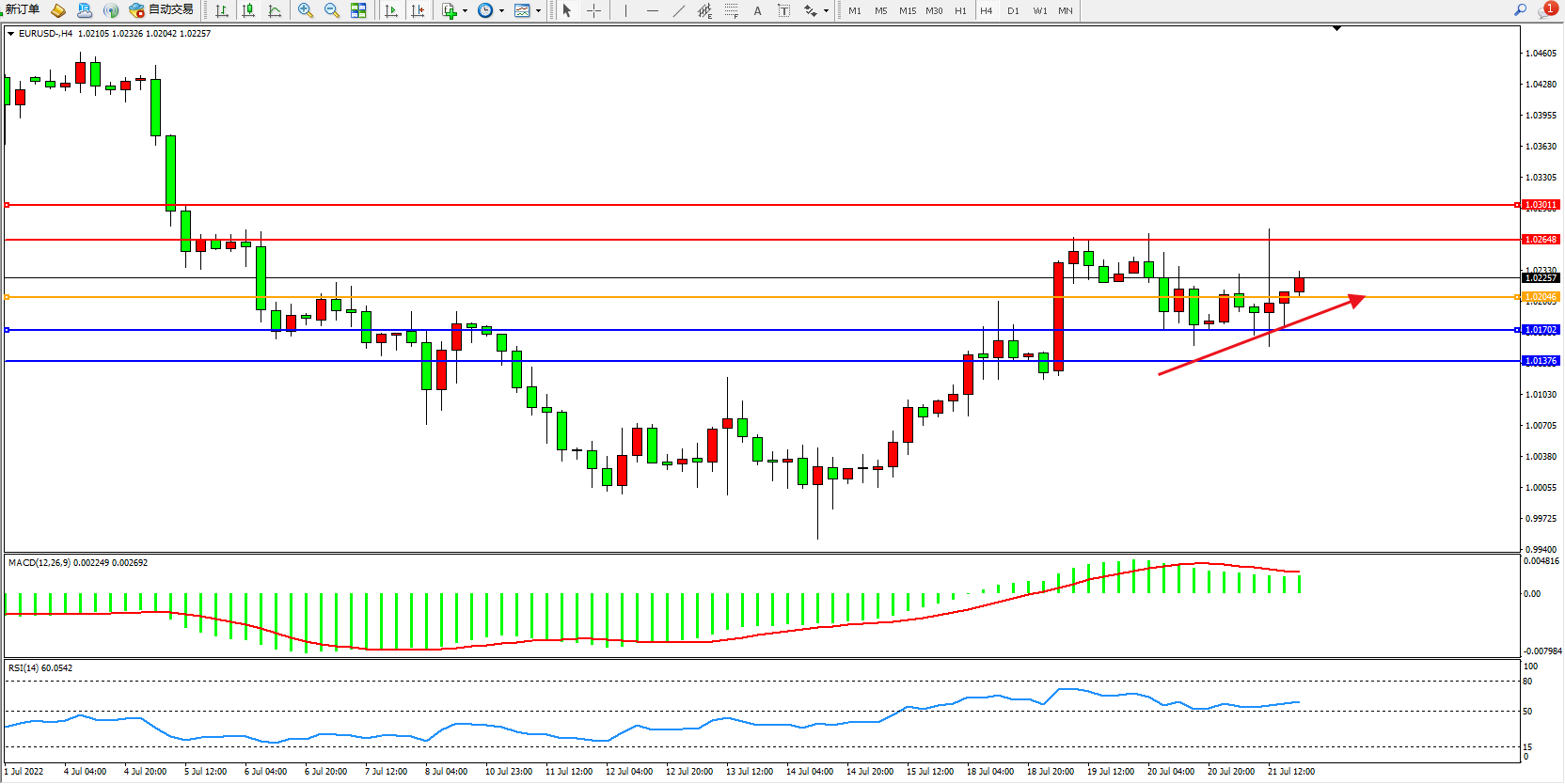The image size is (1565, 784).
Task: Switch to candlestick chart mode
Action: click(x=248, y=11)
